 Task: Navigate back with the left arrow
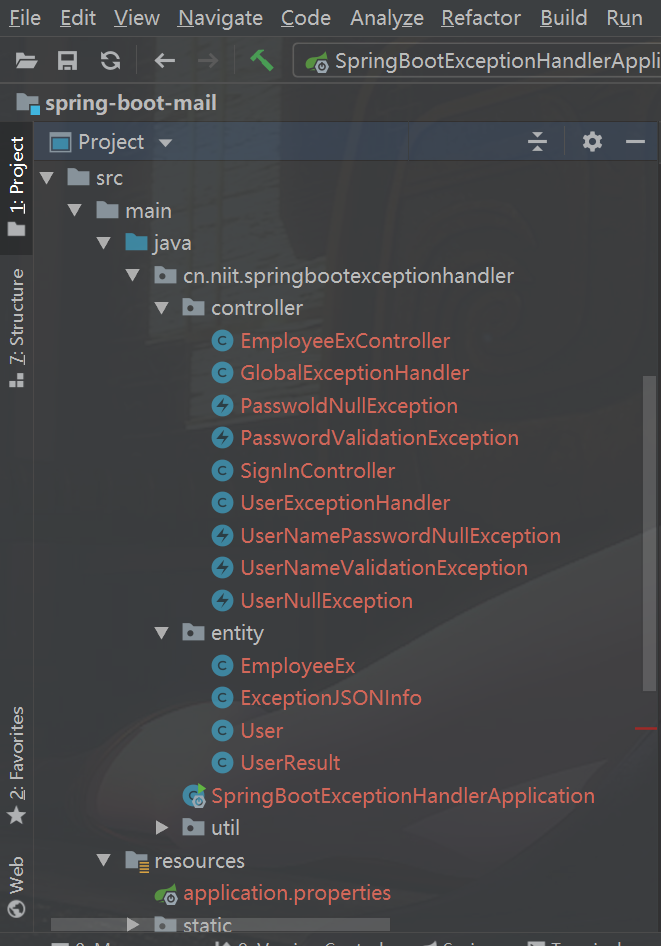point(165,61)
